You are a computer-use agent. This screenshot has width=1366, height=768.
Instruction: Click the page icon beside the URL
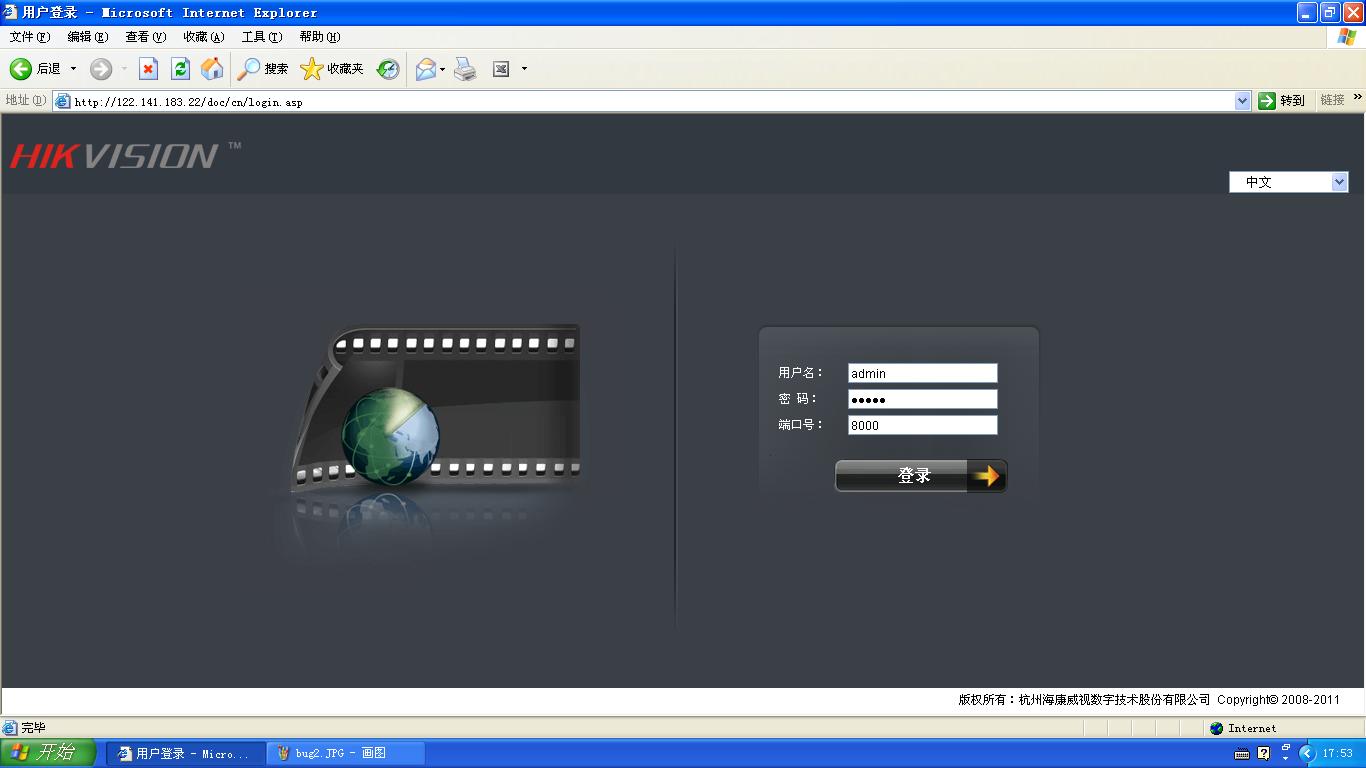pos(63,101)
